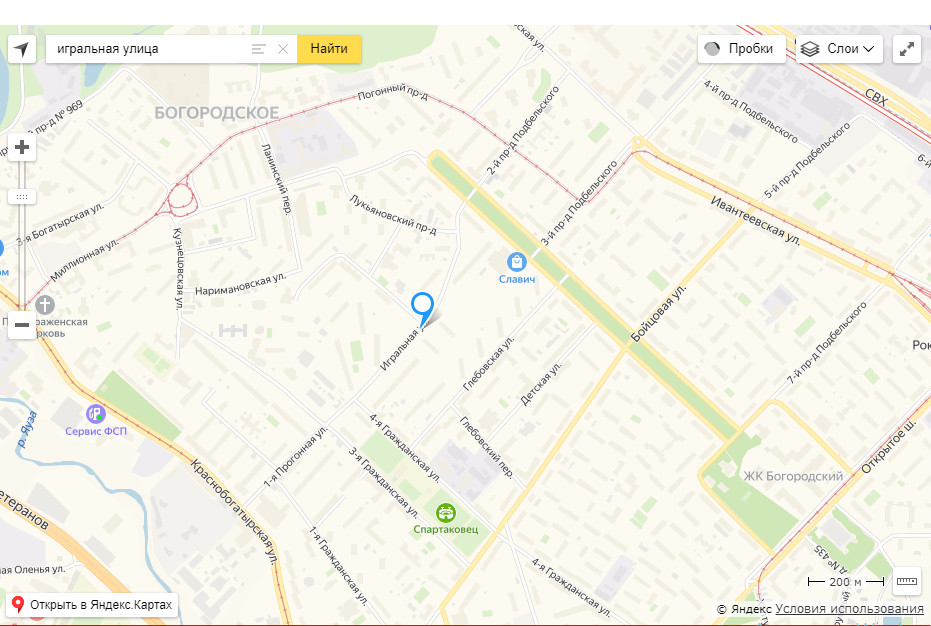
Task: Open map in Яндекс.Картах
Action: point(92,605)
